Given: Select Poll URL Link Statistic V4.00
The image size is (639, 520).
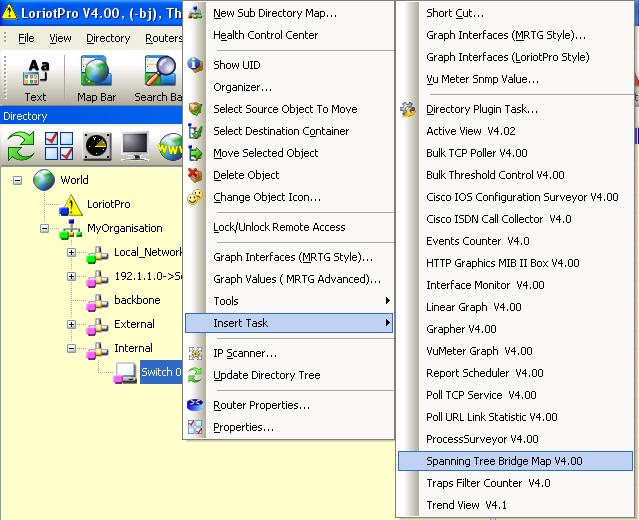Looking at the screenshot, I should [x=515, y=417].
